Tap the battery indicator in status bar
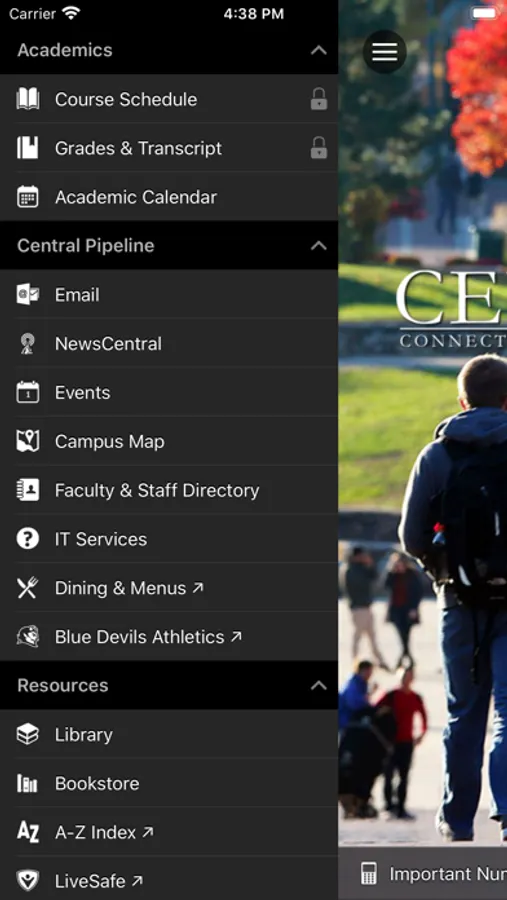Screen dimensions: 507x900 (484, 13)
